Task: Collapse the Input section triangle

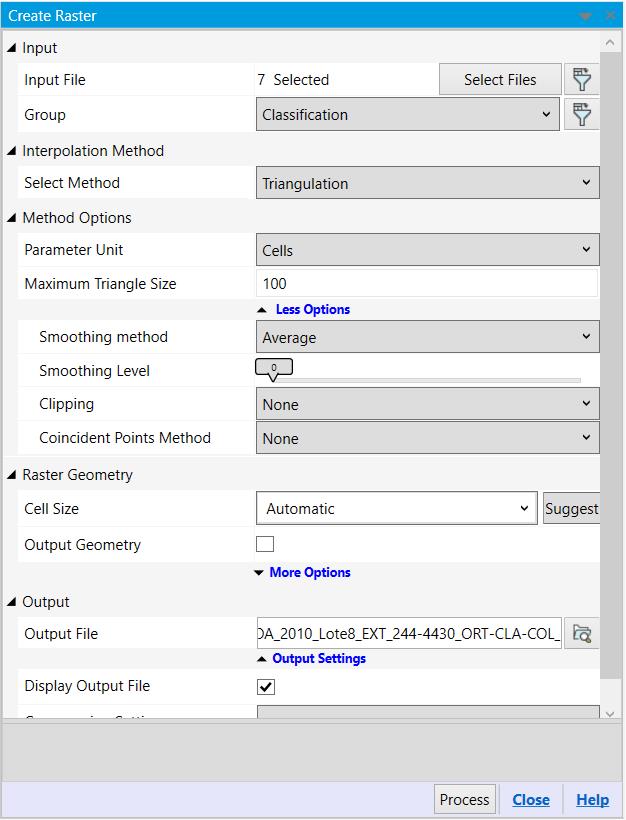Action: tap(12, 48)
